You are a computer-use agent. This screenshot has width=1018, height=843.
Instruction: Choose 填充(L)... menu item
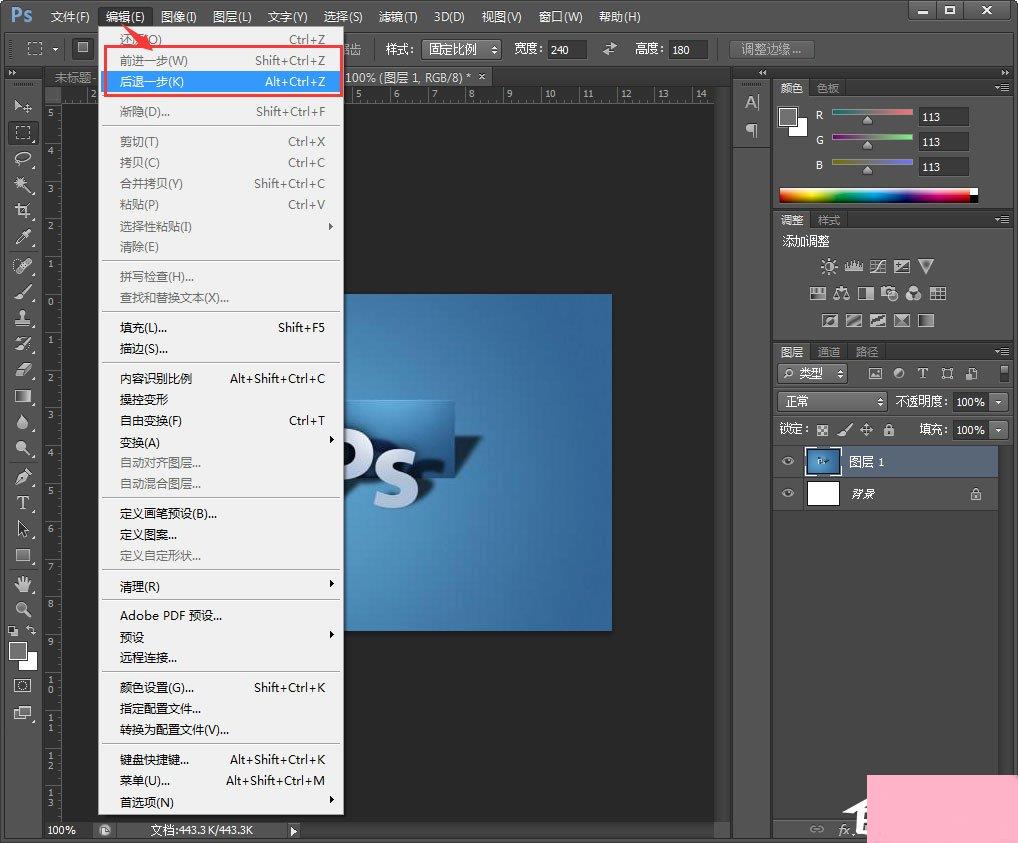click(x=221, y=327)
